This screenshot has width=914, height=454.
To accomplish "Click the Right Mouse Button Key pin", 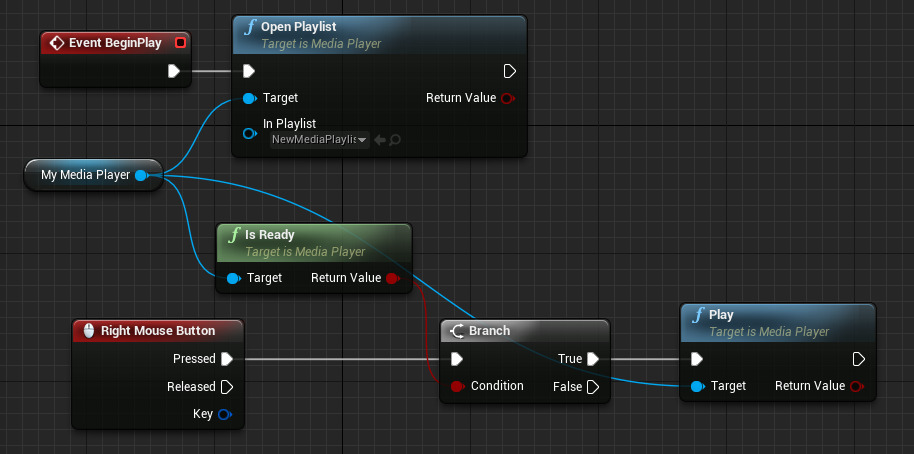I will click(225, 414).
